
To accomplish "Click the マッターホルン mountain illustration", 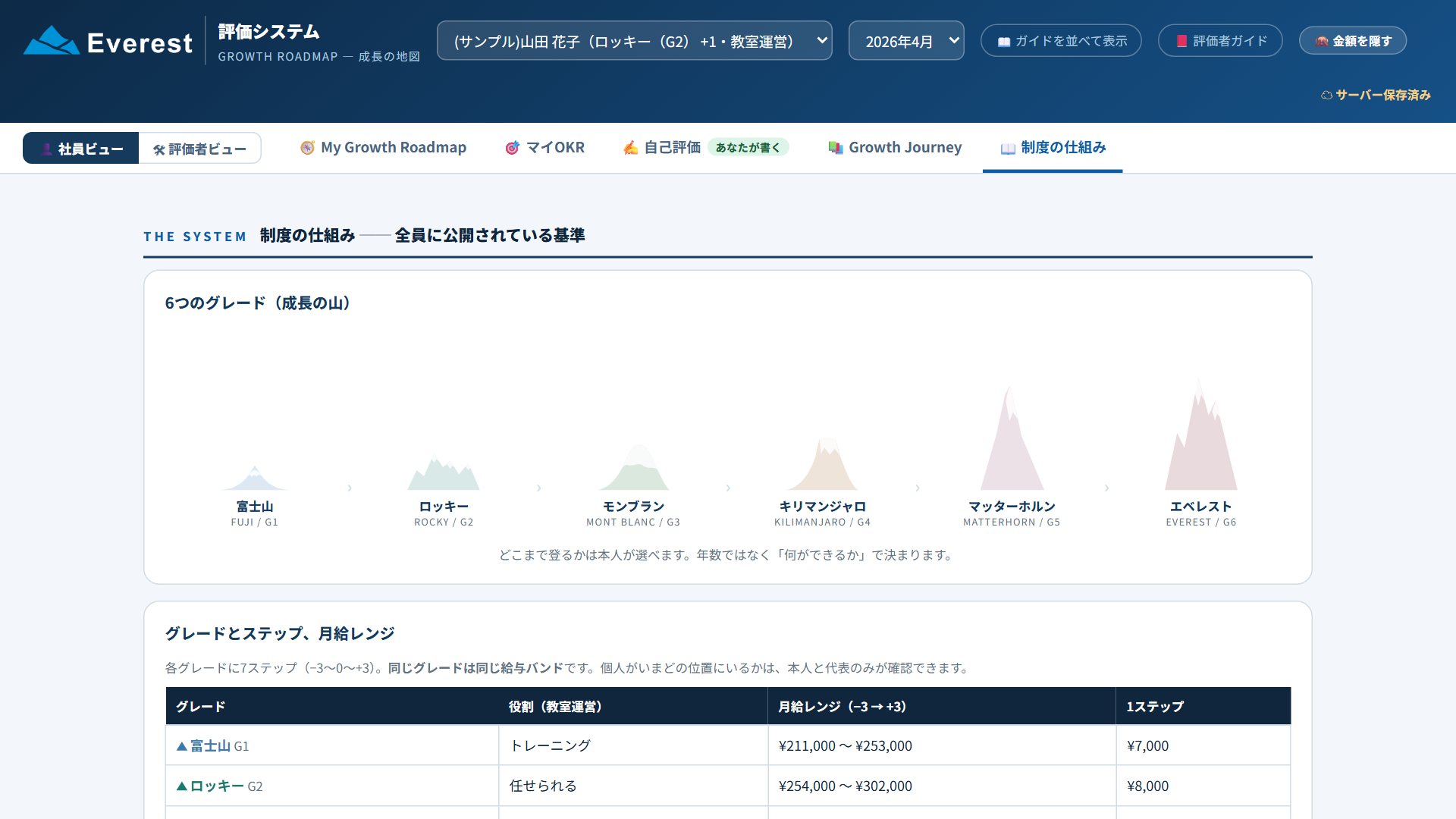I will point(1012,438).
